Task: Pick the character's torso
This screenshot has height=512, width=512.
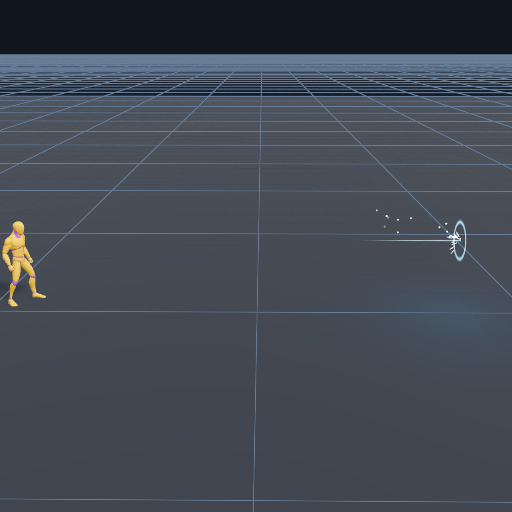Action: click(x=17, y=247)
